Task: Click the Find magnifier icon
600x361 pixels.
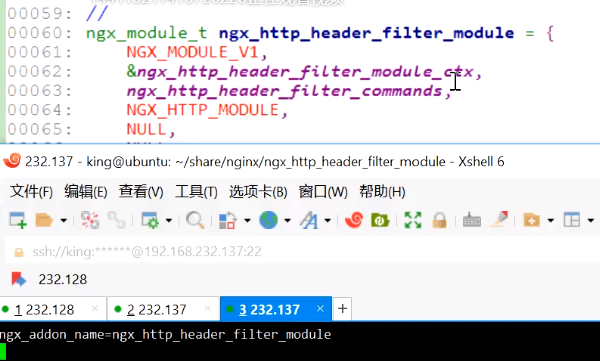Action: pos(195,221)
